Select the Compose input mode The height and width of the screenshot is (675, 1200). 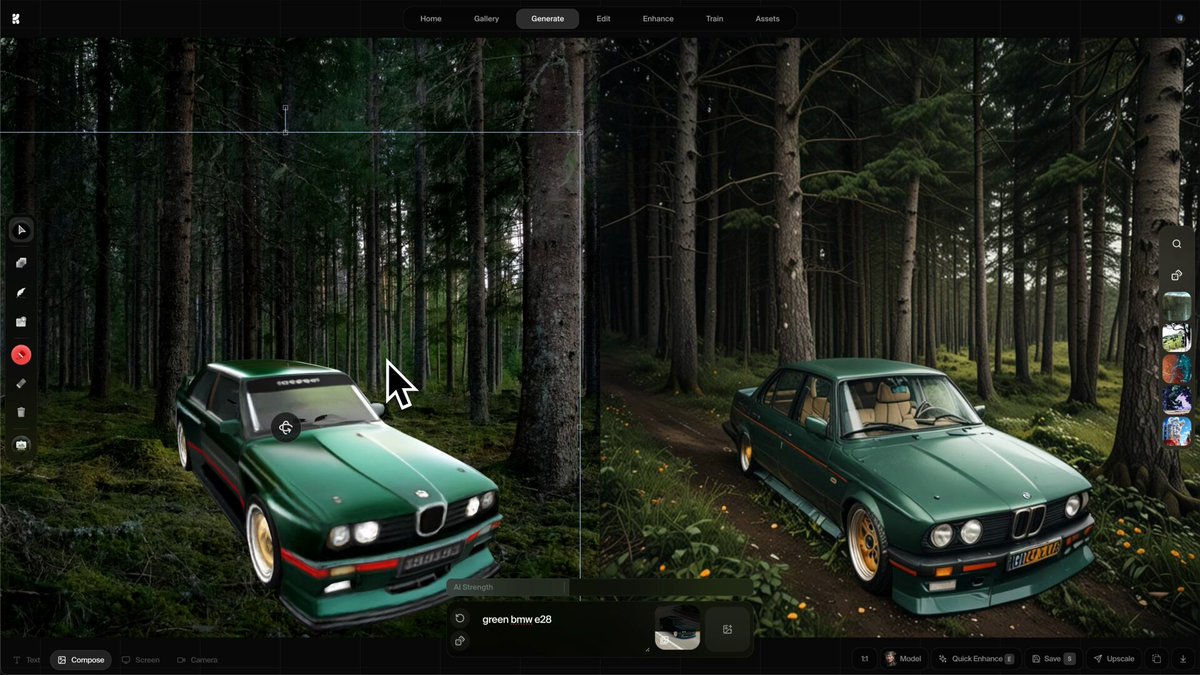coord(81,660)
